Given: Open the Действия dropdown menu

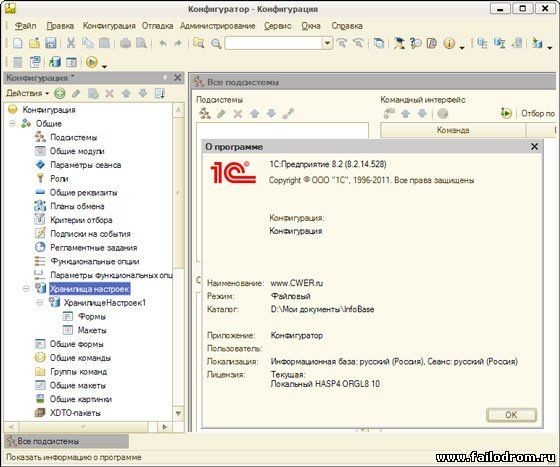Looking at the screenshot, I should tap(28, 94).
